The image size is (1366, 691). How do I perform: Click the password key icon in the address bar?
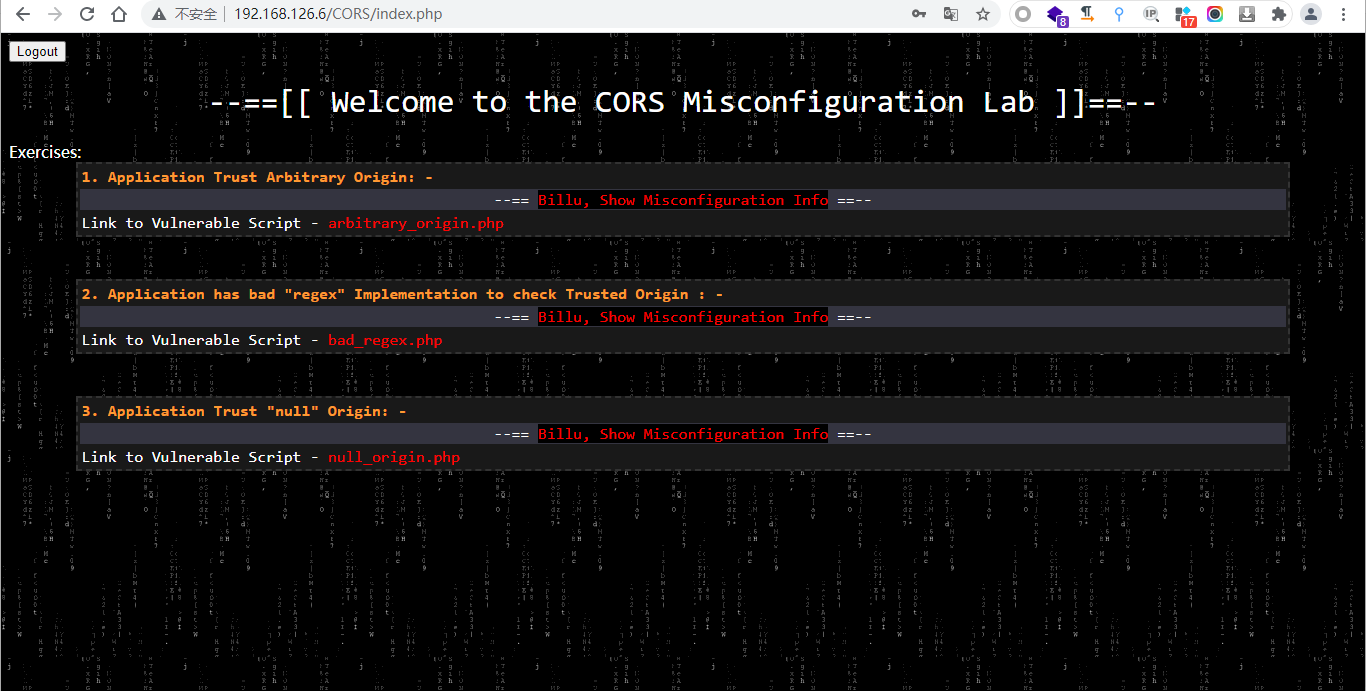coord(918,14)
